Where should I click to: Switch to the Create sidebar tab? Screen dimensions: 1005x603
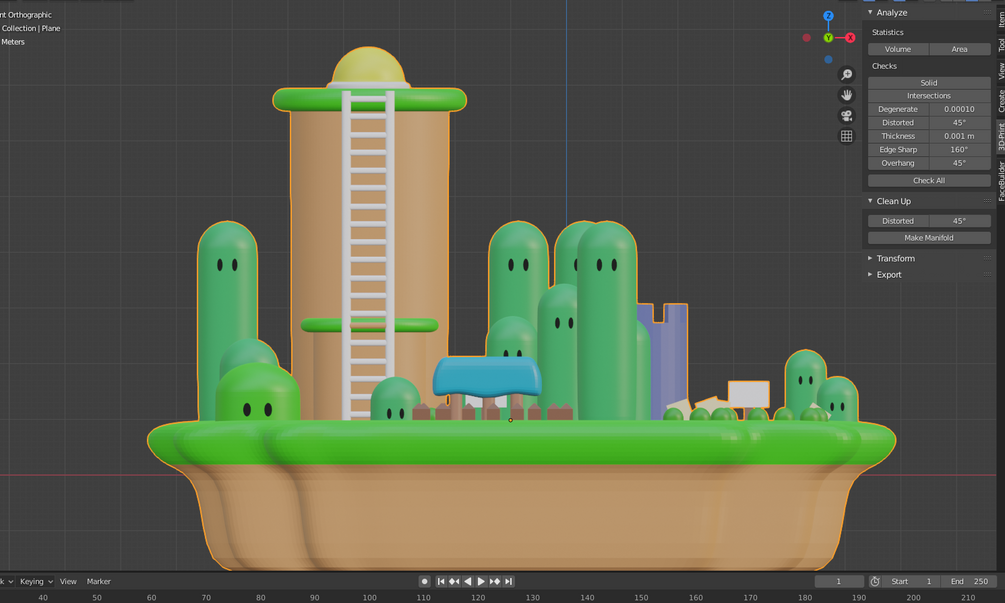tap(1001, 101)
